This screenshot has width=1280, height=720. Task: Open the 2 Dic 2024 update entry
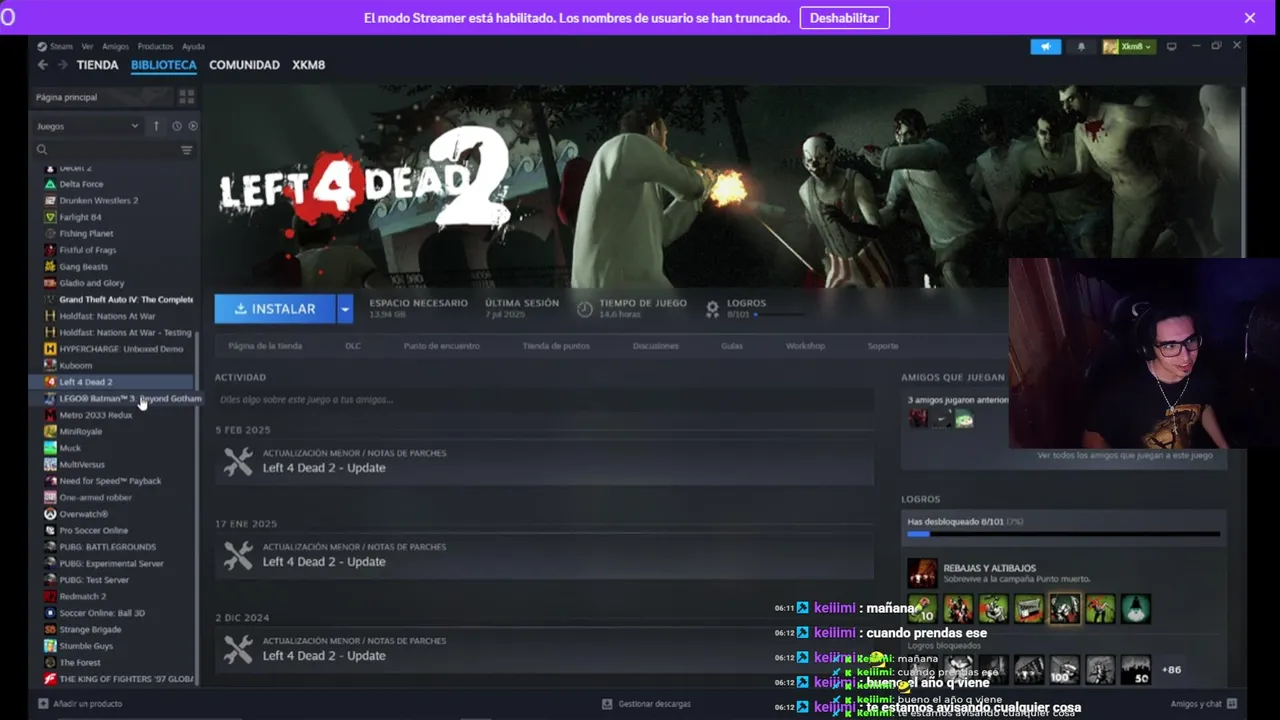[x=544, y=649]
